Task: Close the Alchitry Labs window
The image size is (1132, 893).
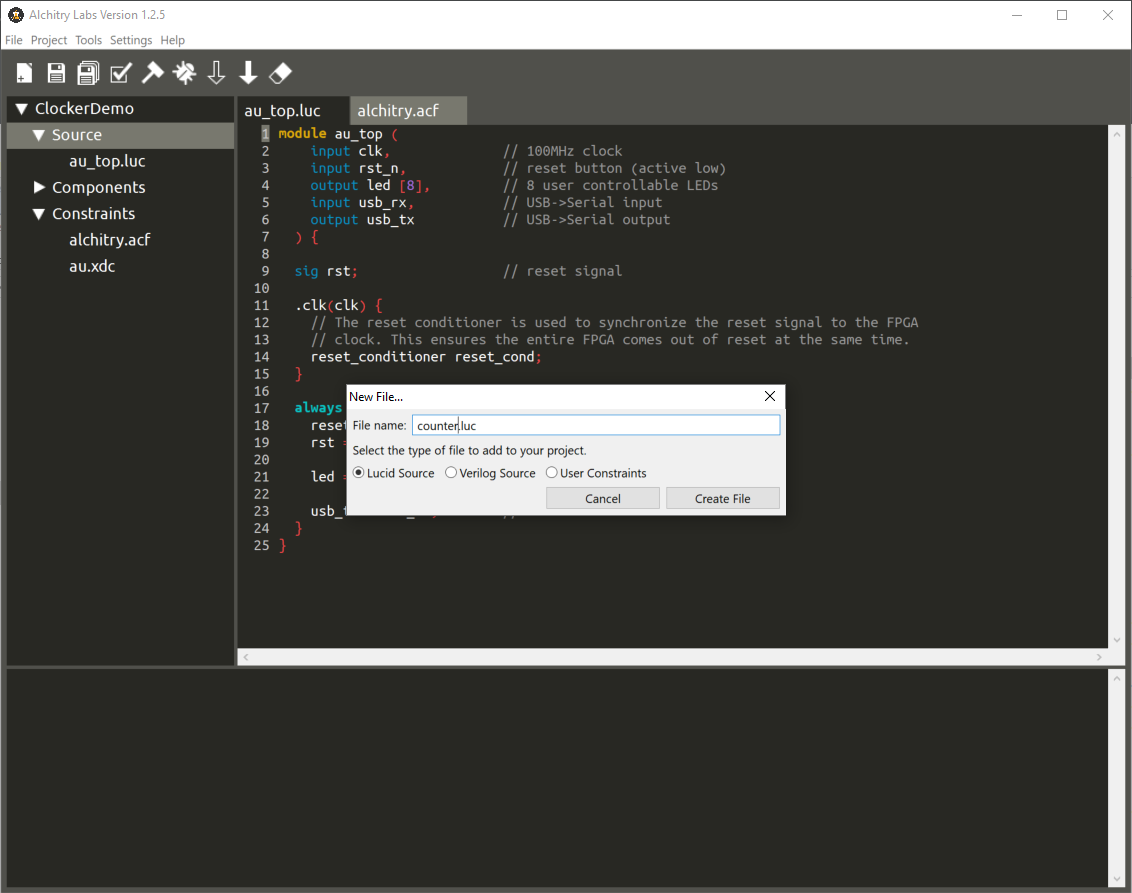Action: [1107, 15]
